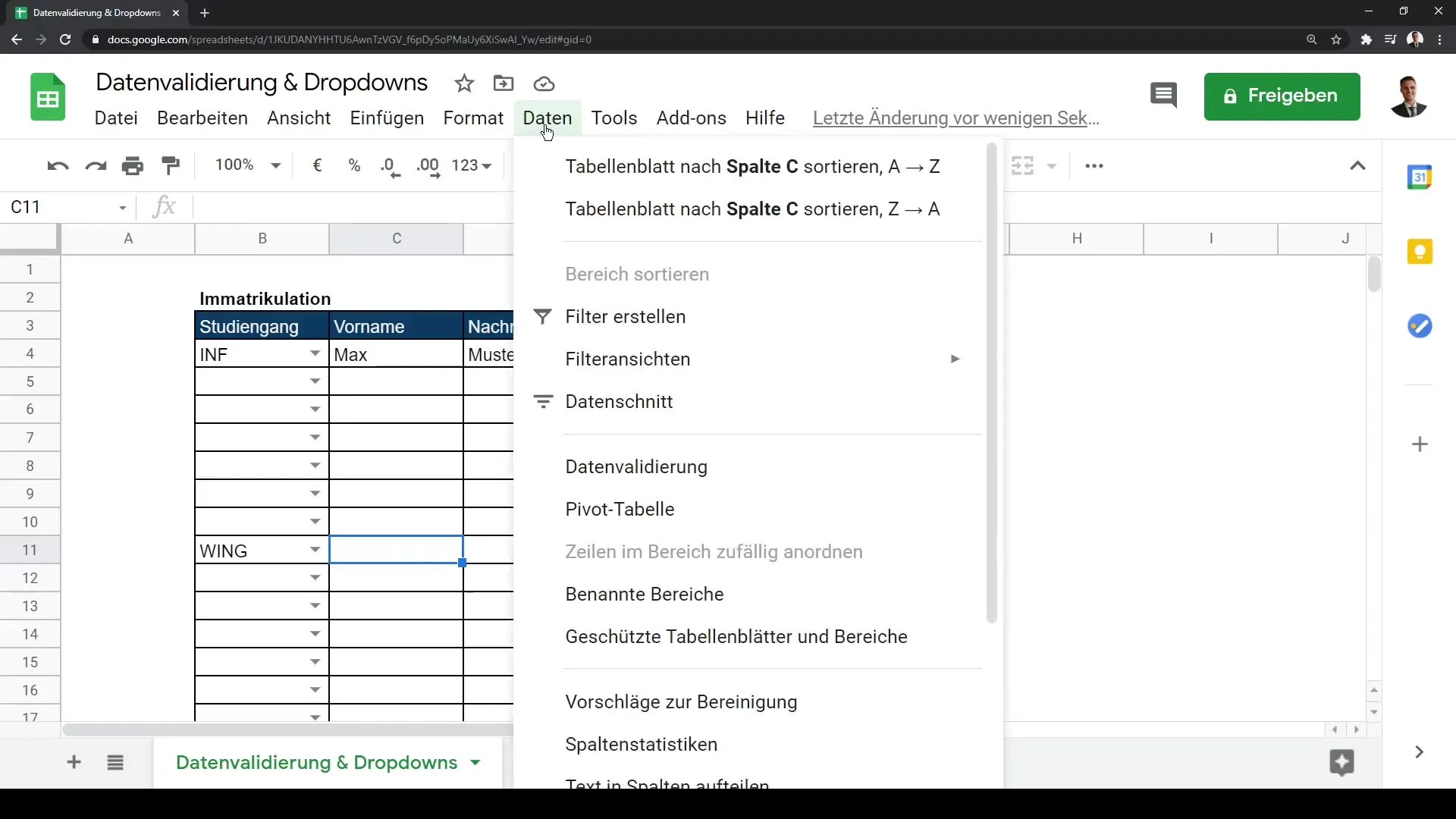Viewport: 1456px width, 819px height.
Task: Click the more options icon top right
Action: click(x=1094, y=165)
